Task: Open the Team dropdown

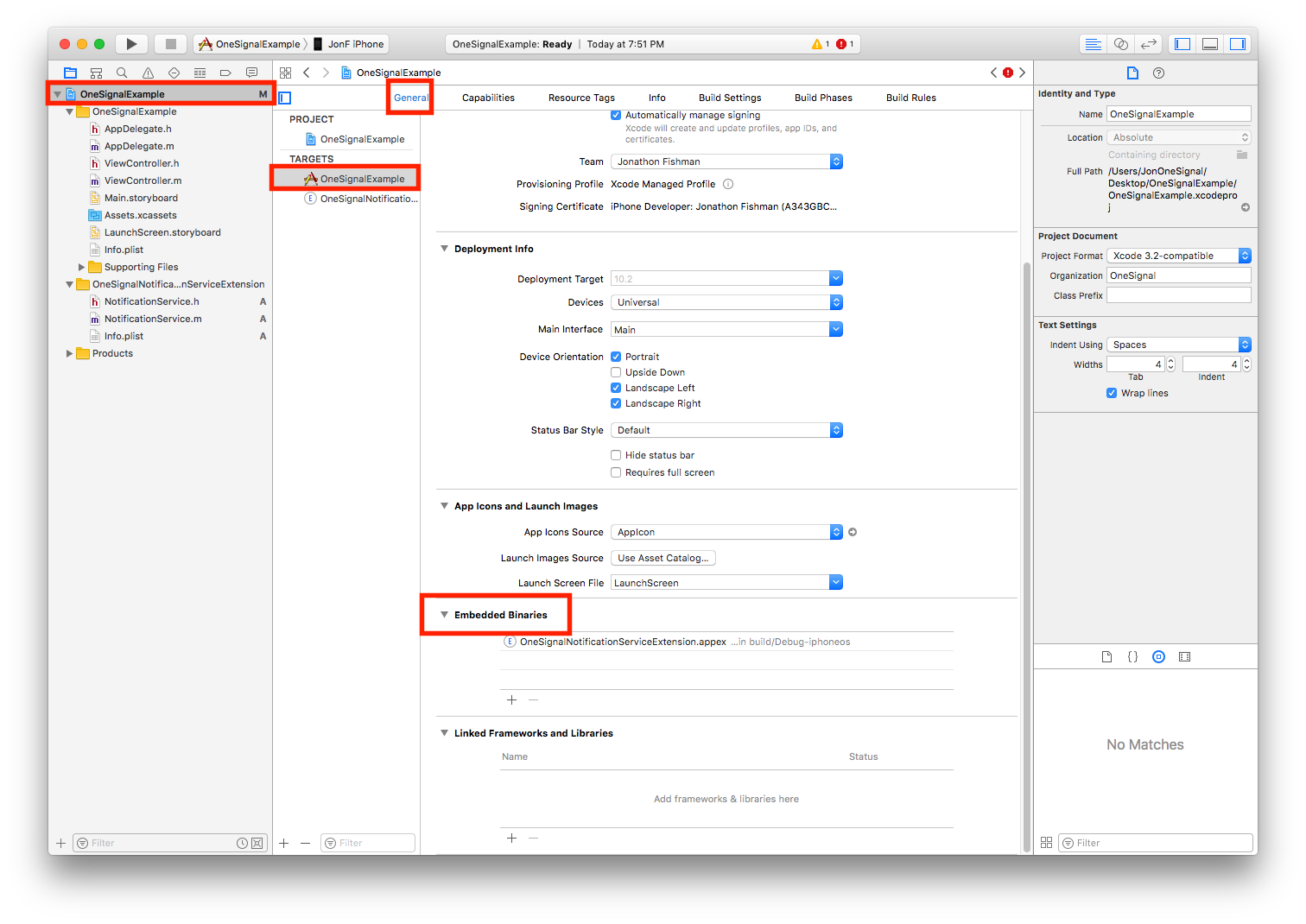Action: (726, 161)
